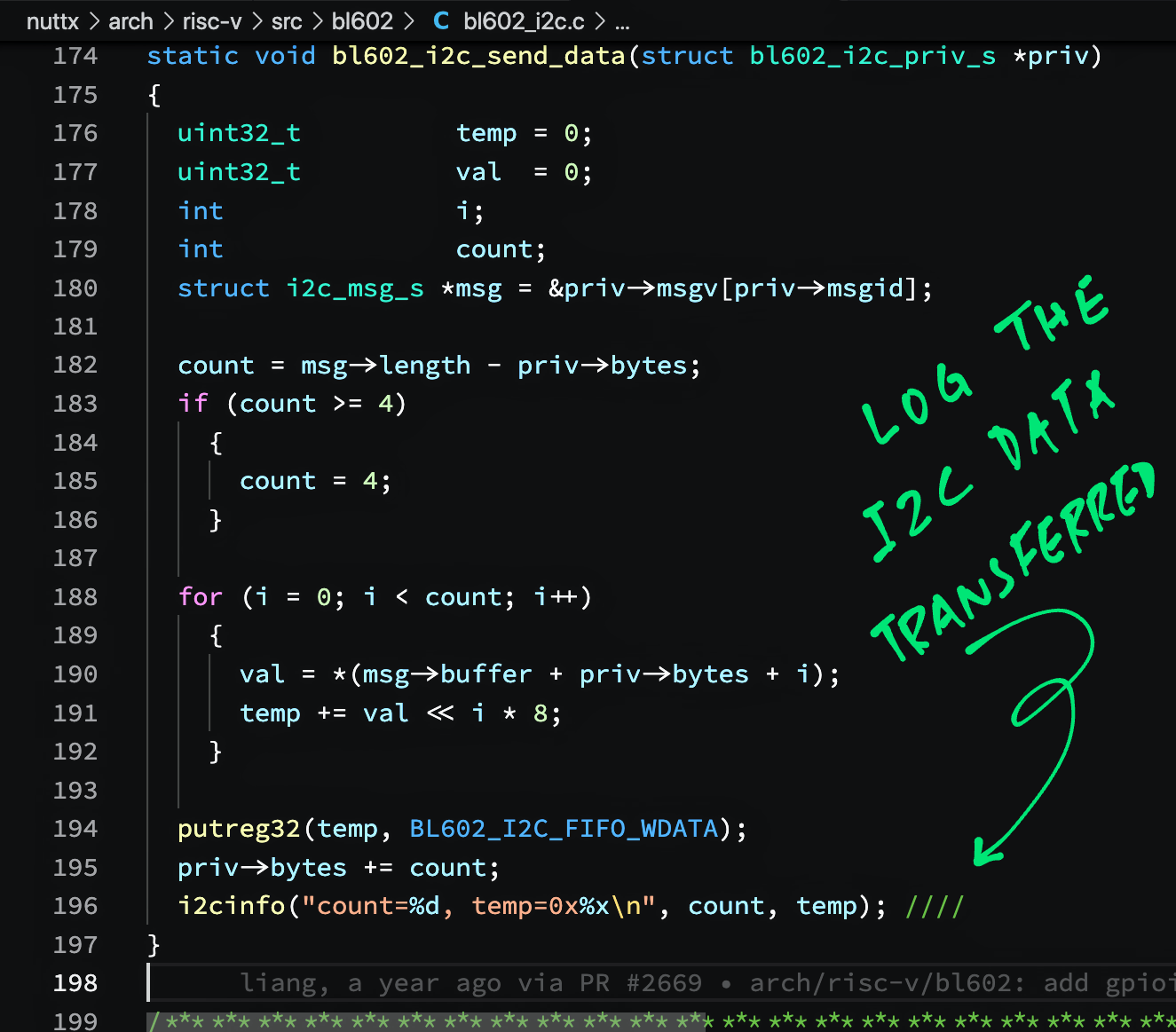Click "src" in the breadcrumb bar
This screenshot has height=1032, width=1176.
point(286,20)
